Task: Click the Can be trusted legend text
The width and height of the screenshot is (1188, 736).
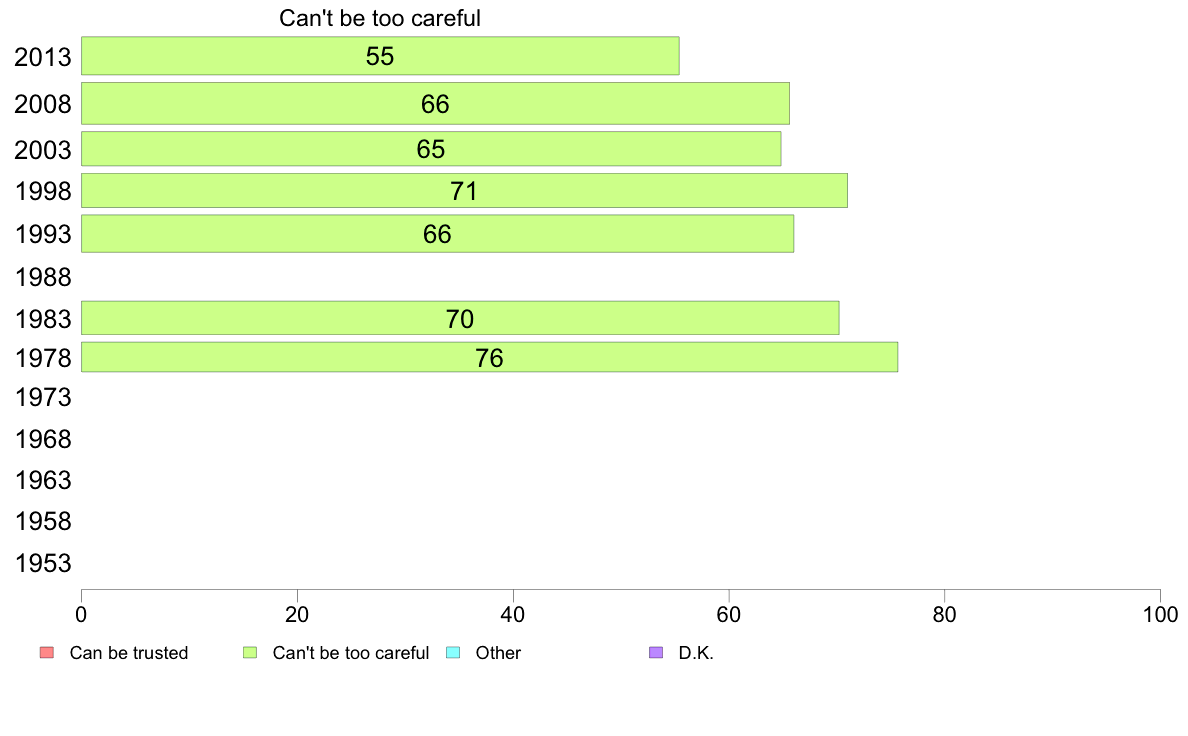Action: point(129,653)
